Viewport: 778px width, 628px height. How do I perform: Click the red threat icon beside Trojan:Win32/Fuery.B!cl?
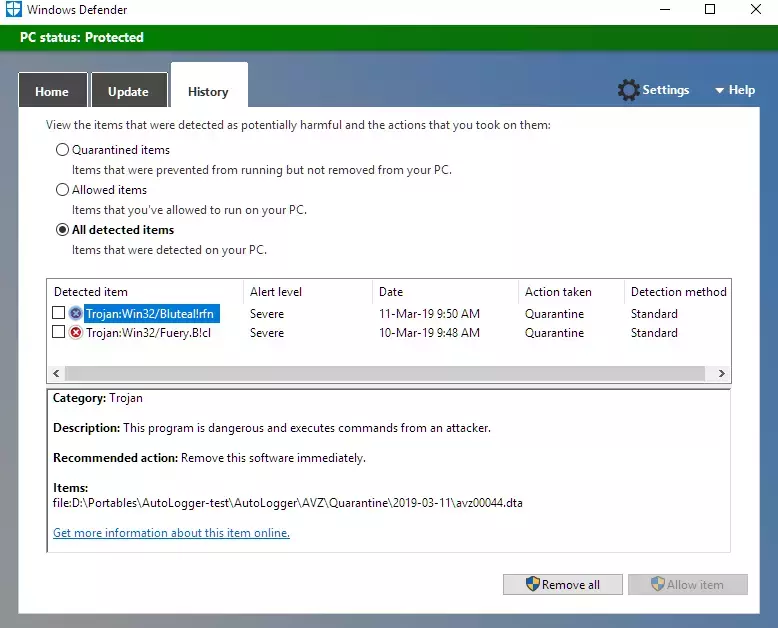point(75,332)
